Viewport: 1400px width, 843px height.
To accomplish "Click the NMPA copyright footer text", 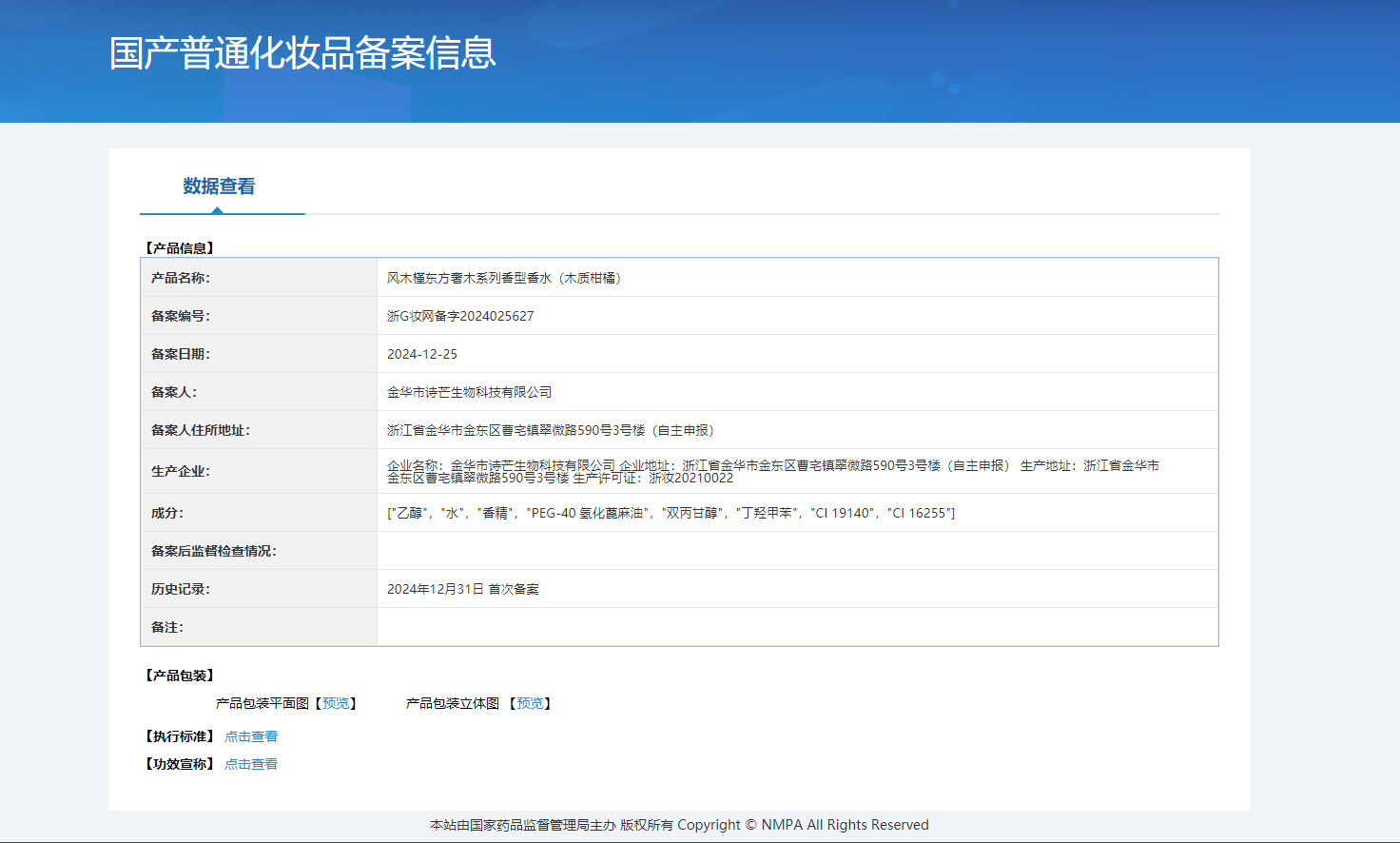I will pos(679,825).
